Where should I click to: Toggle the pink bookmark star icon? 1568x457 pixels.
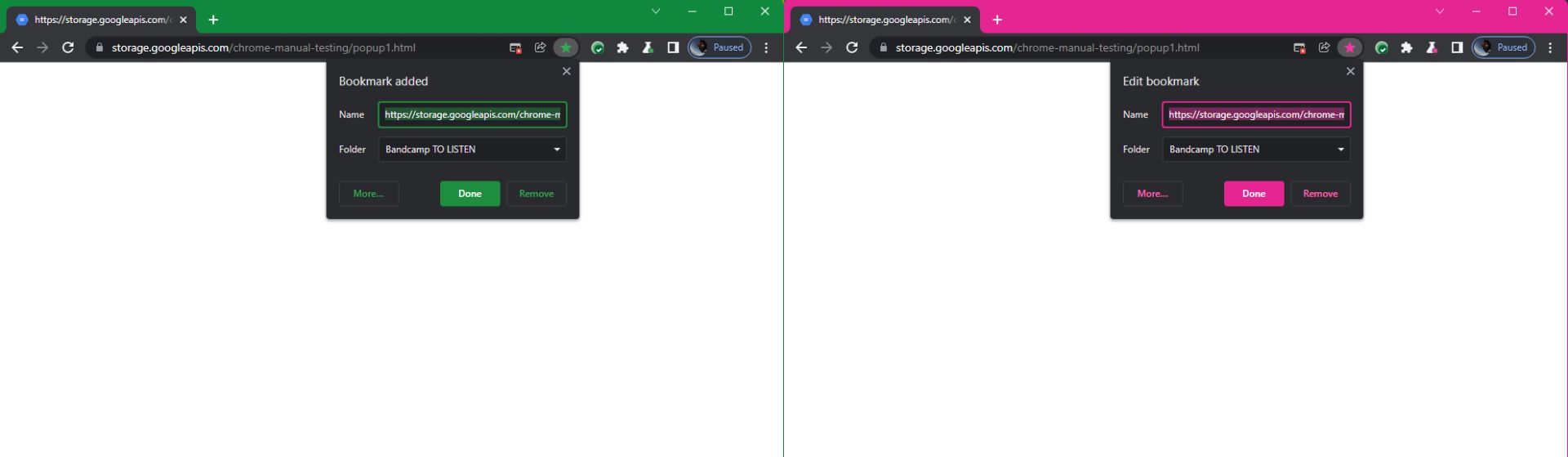click(1349, 47)
